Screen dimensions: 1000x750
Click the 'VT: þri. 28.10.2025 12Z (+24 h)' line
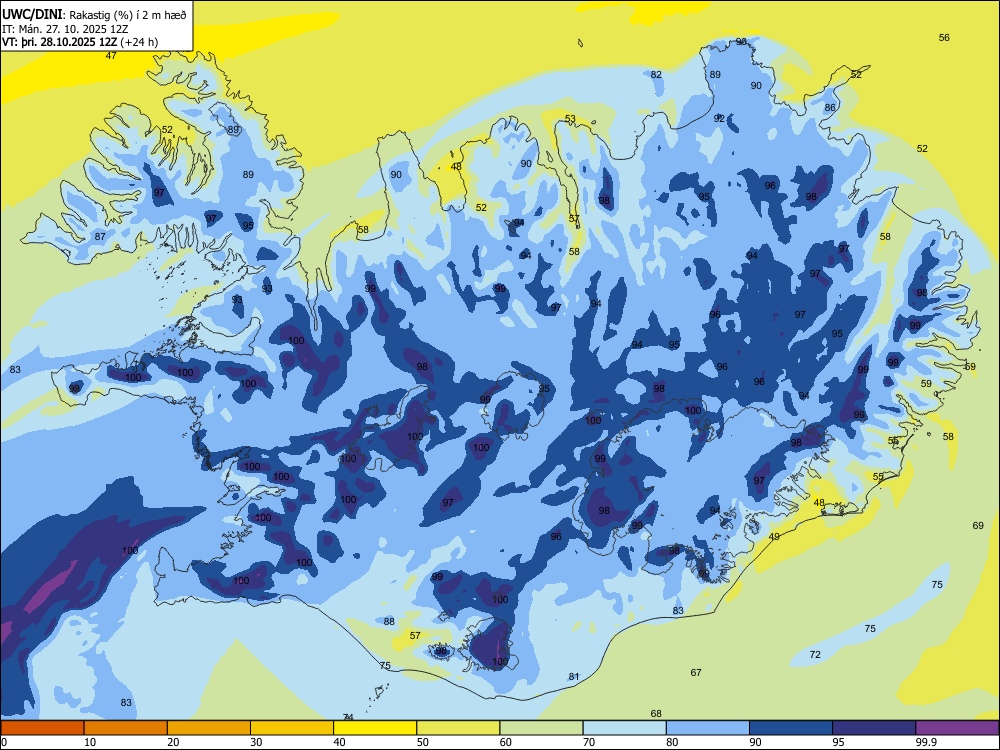80,42
